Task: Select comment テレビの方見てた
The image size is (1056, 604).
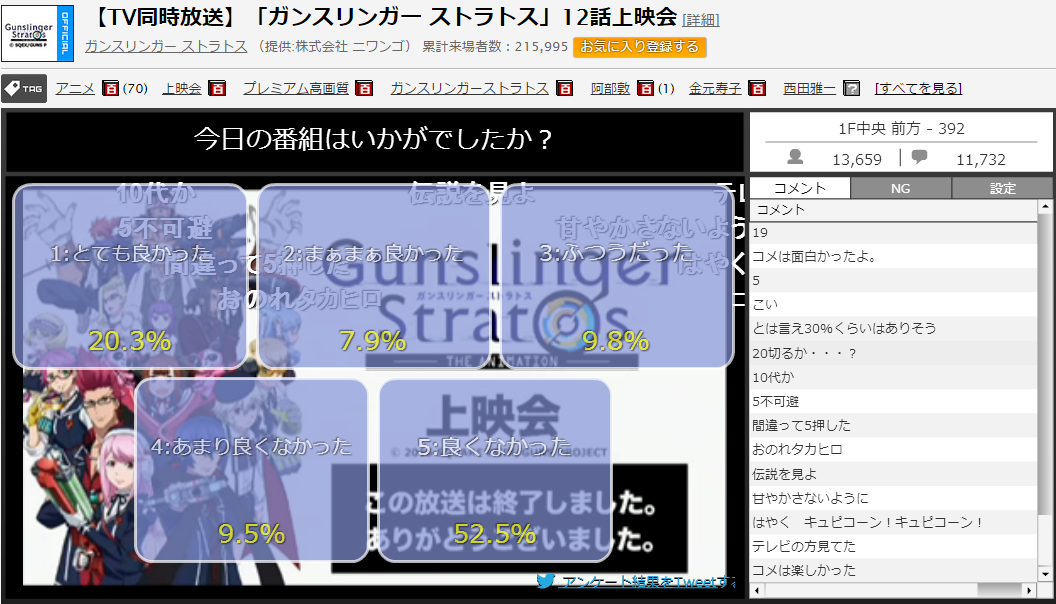Action: coord(893,546)
